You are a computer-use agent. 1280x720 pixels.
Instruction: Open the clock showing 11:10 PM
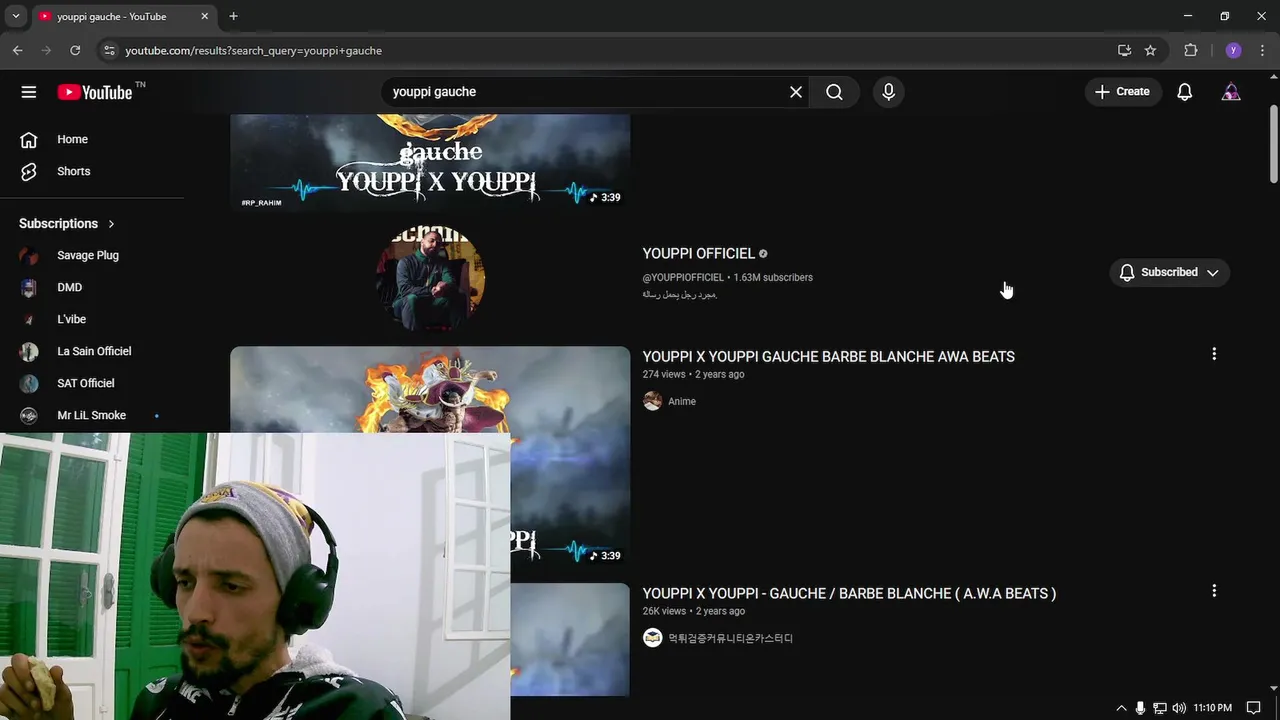coord(1212,708)
